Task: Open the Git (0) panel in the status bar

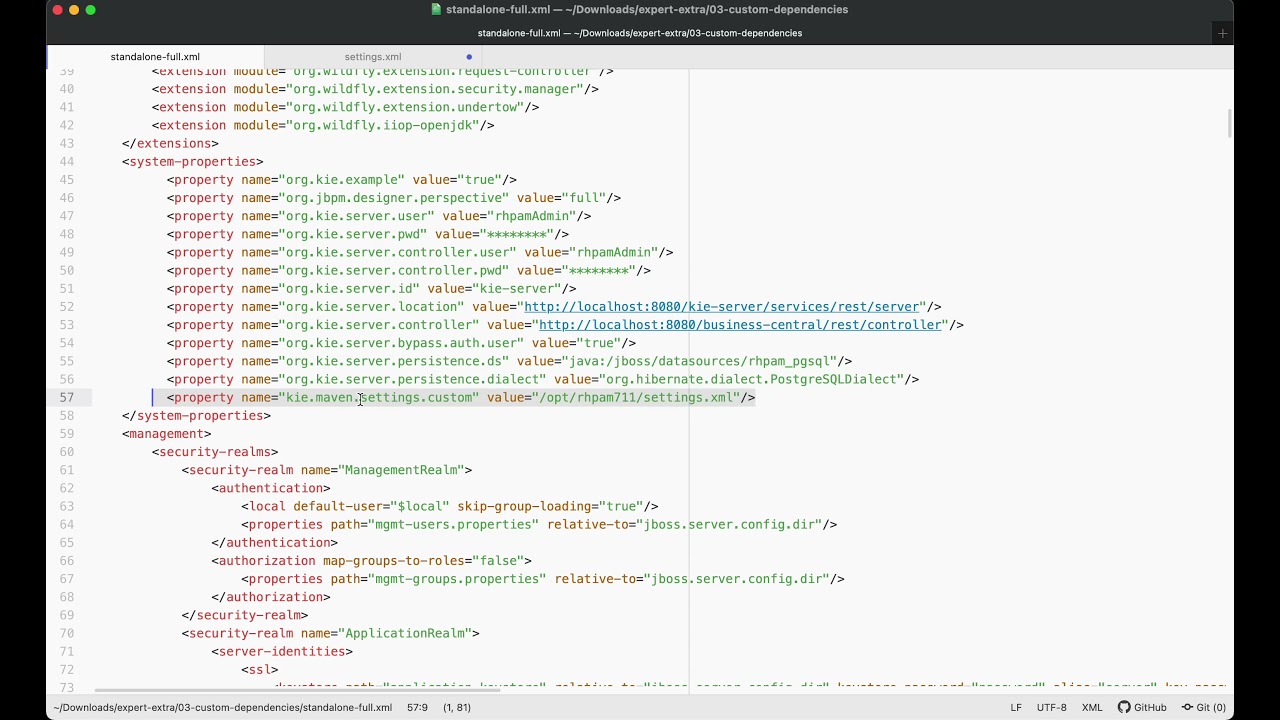Action: click(1204, 707)
